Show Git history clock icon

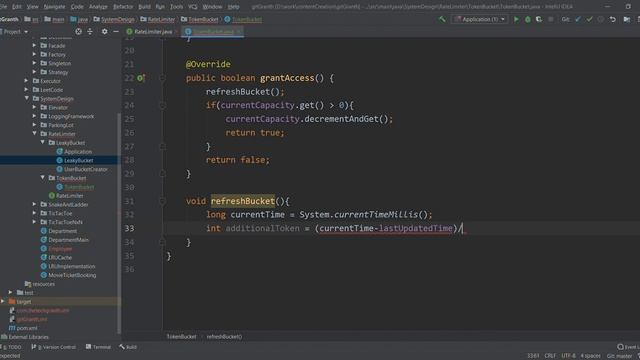point(600,19)
